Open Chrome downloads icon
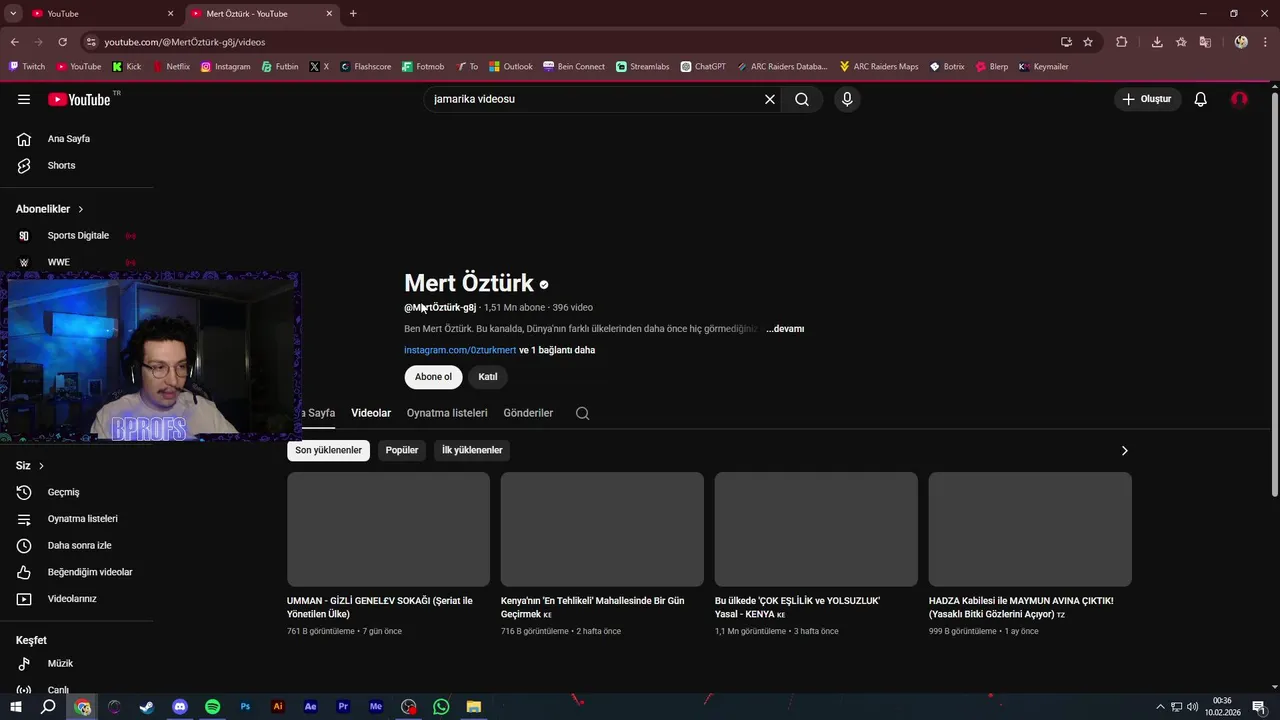The height and width of the screenshot is (720, 1280). pyautogui.click(x=1157, y=42)
